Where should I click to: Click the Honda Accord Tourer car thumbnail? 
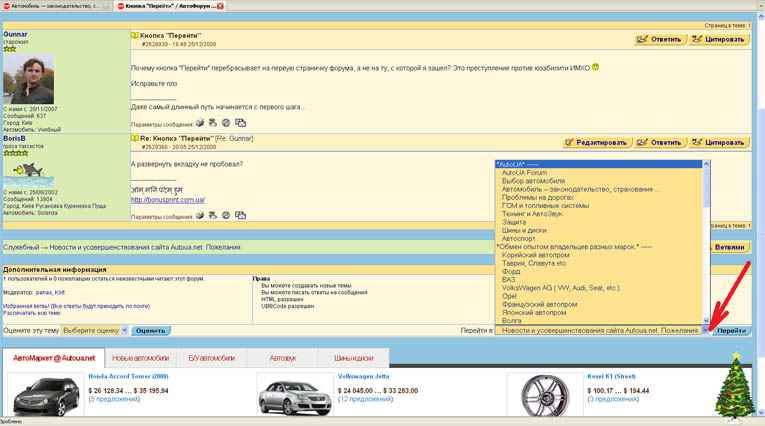pos(46,397)
